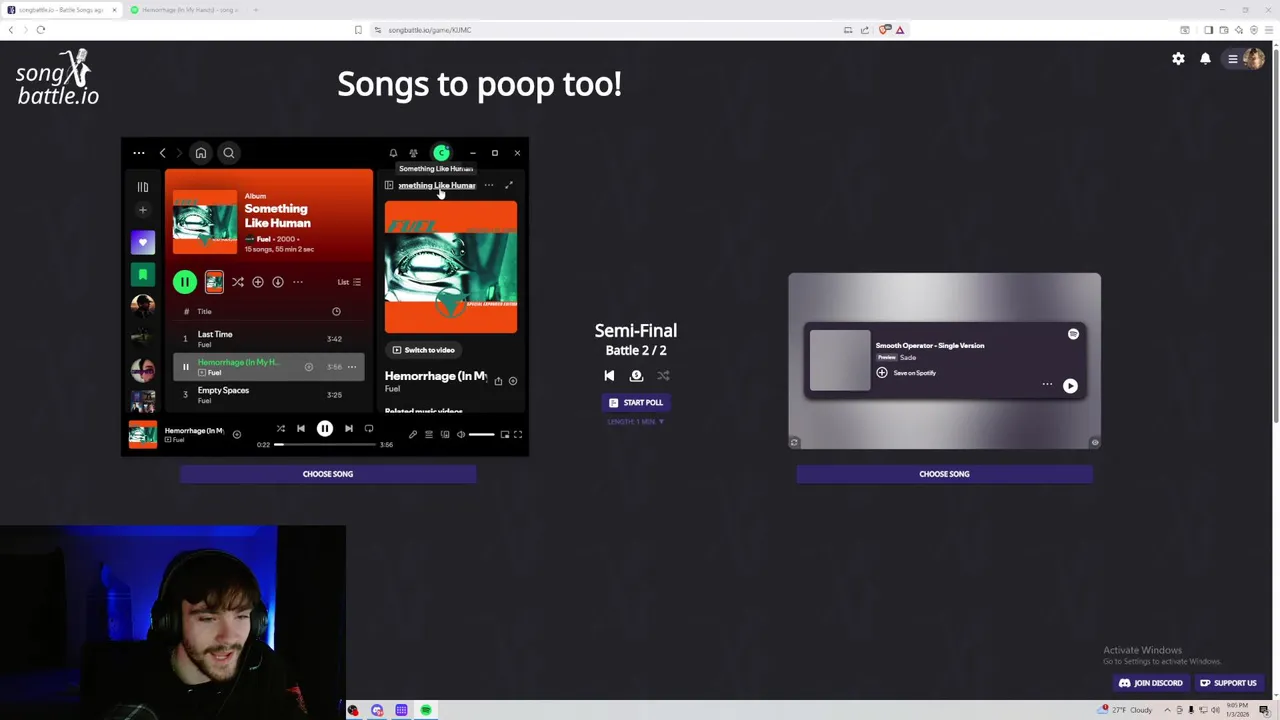Expand the Now Playing panel
The height and width of the screenshot is (720, 1280).
[x=509, y=185]
